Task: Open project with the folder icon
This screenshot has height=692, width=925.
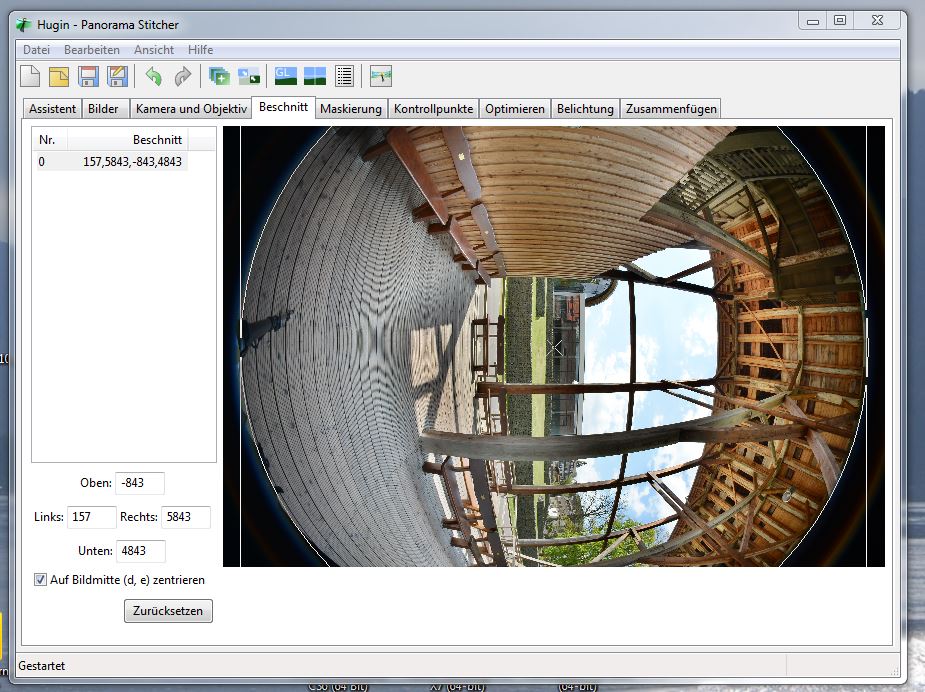Action: click(x=60, y=76)
